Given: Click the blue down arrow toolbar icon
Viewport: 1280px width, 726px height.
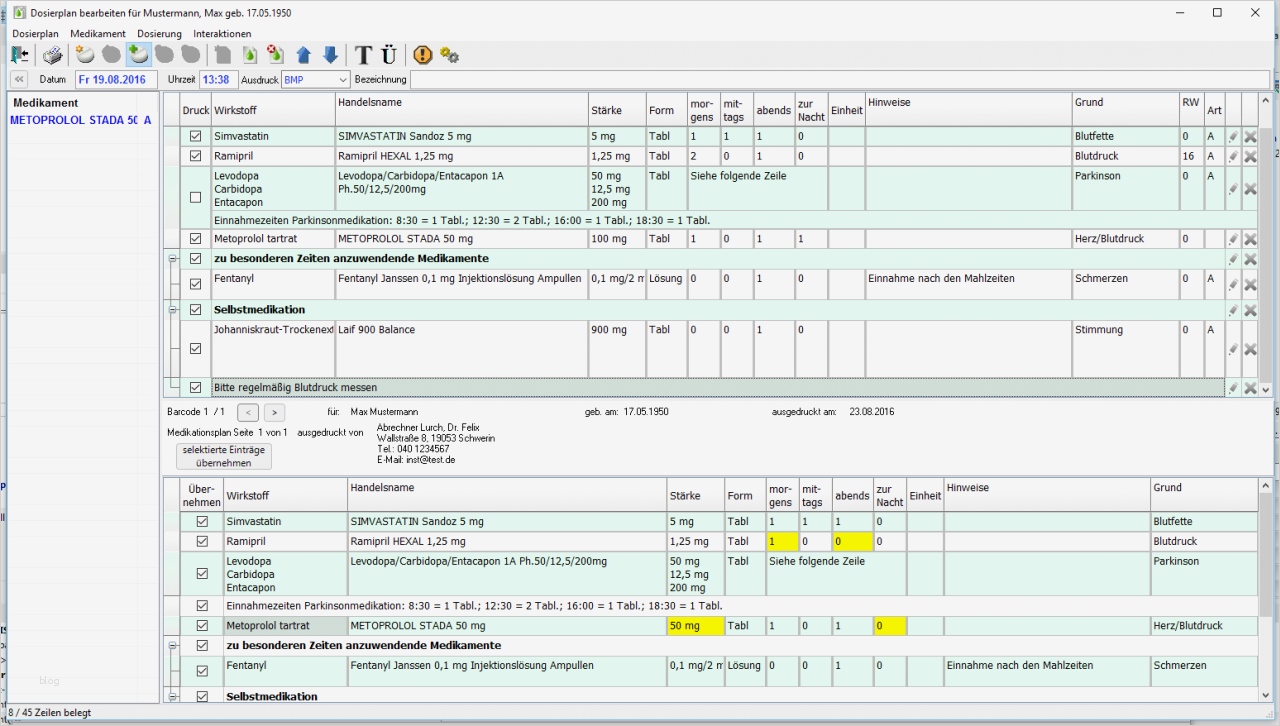Looking at the screenshot, I should [330, 55].
